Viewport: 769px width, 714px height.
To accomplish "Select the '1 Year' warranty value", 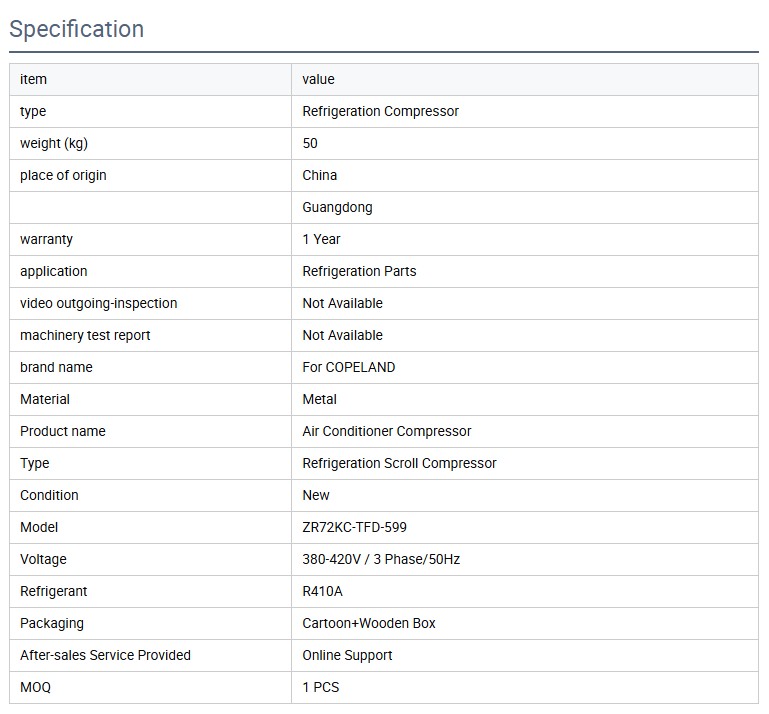I will [x=321, y=239].
